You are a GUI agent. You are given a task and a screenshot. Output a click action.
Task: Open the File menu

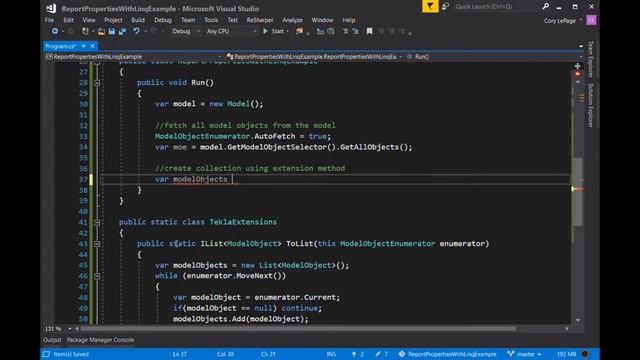tap(49, 20)
